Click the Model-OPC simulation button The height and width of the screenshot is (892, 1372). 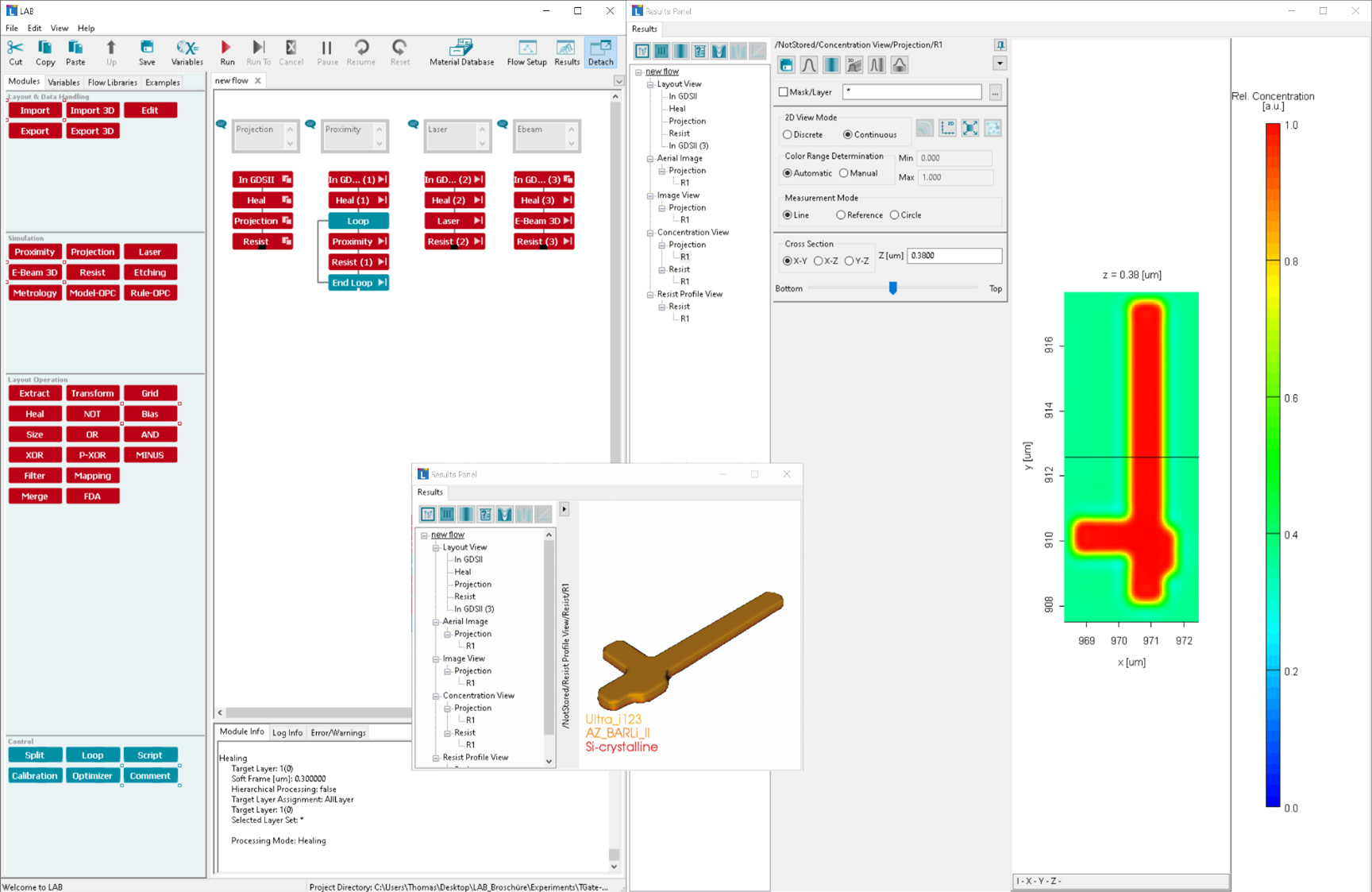point(92,293)
